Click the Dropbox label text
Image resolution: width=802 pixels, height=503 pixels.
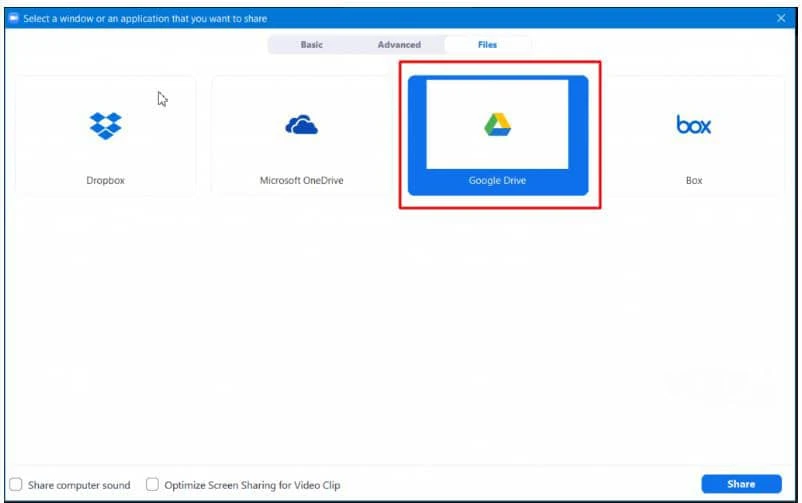point(105,180)
